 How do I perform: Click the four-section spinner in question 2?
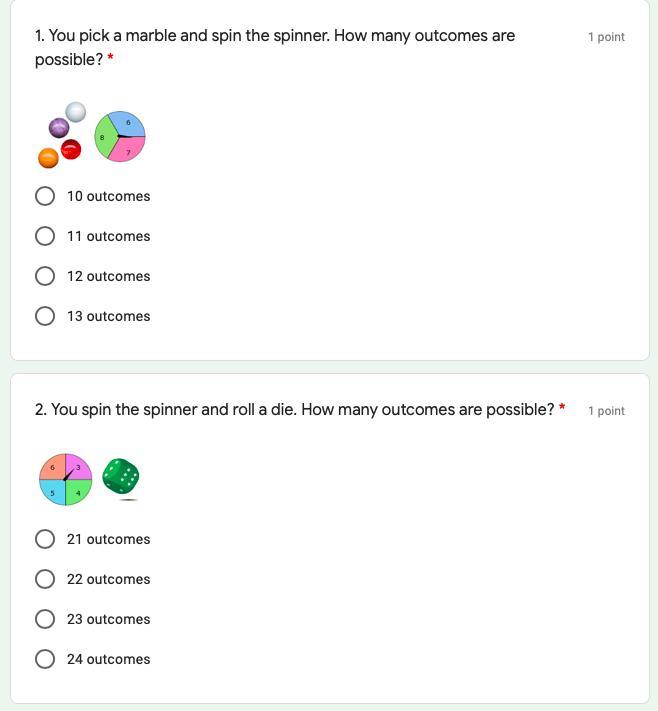(x=65, y=480)
